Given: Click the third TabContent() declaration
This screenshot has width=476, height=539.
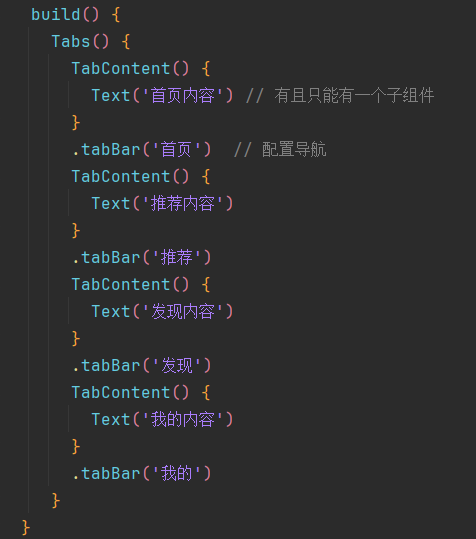Looking at the screenshot, I should [130, 284].
